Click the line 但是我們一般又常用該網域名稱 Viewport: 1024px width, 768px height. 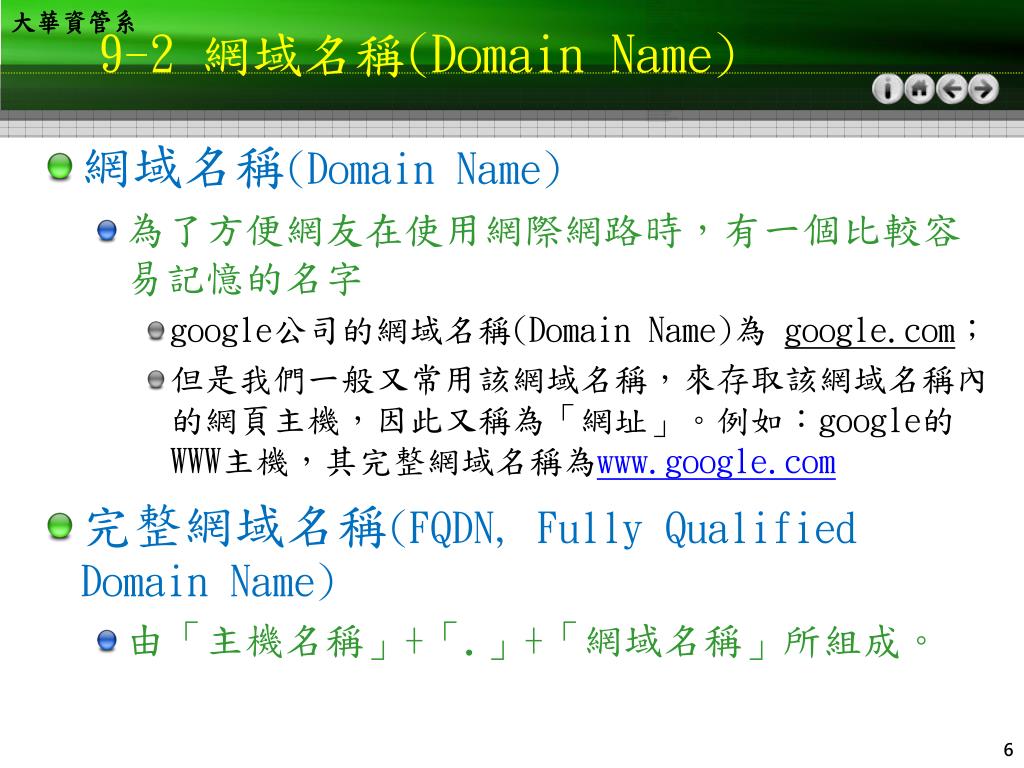[x=409, y=381]
